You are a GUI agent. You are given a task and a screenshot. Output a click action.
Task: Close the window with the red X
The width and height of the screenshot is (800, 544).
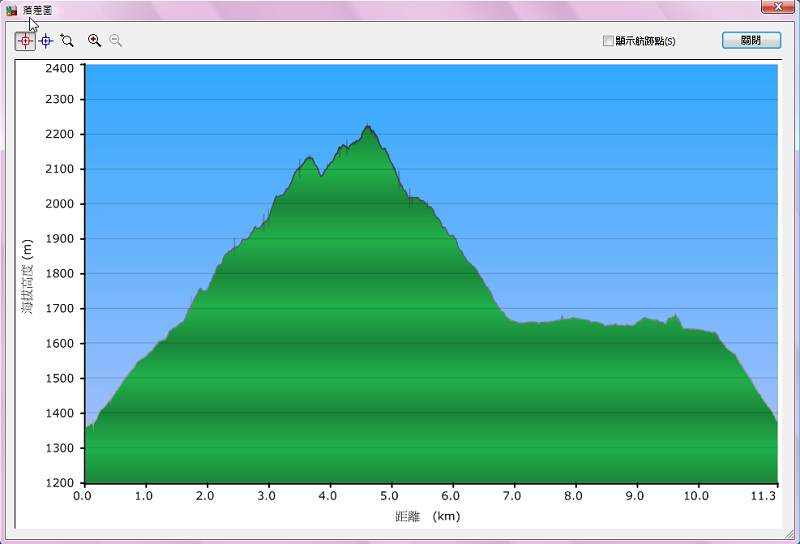point(774,7)
